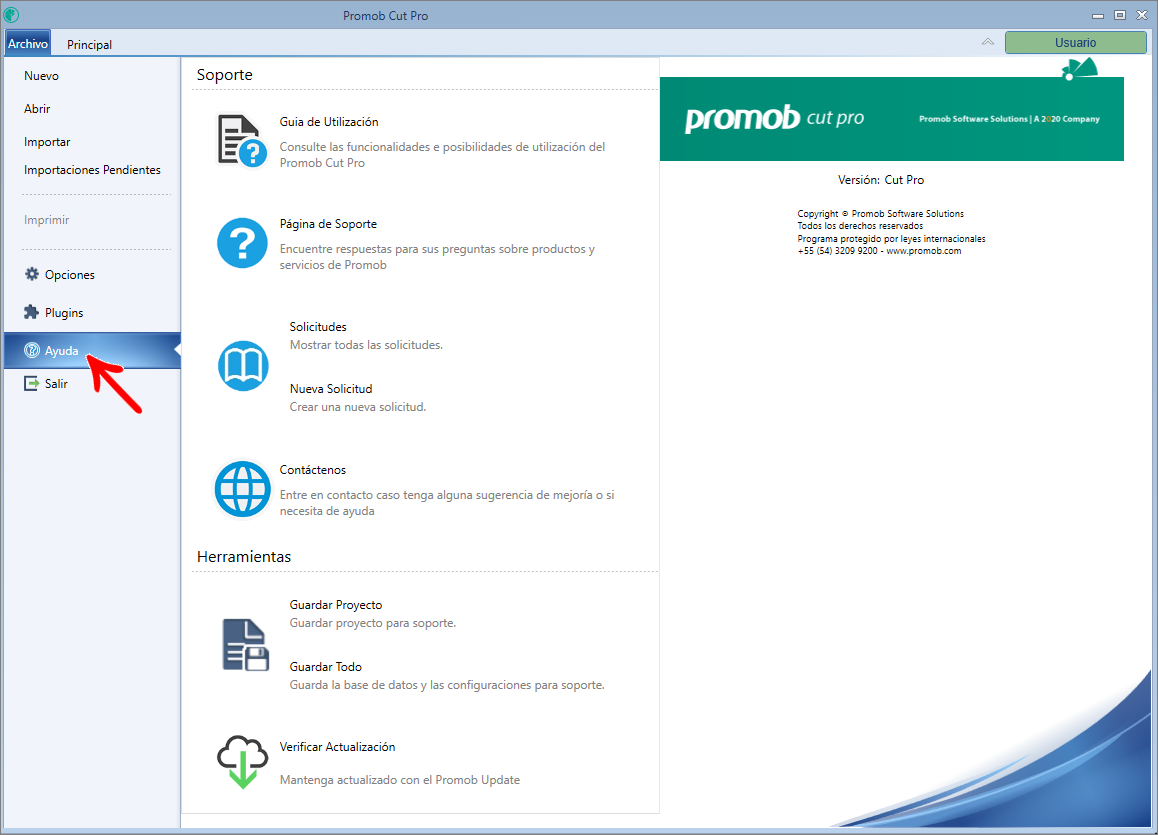The width and height of the screenshot is (1158, 835).
Task: Click the Contáctenos globe icon
Action: click(x=242, y=489)
